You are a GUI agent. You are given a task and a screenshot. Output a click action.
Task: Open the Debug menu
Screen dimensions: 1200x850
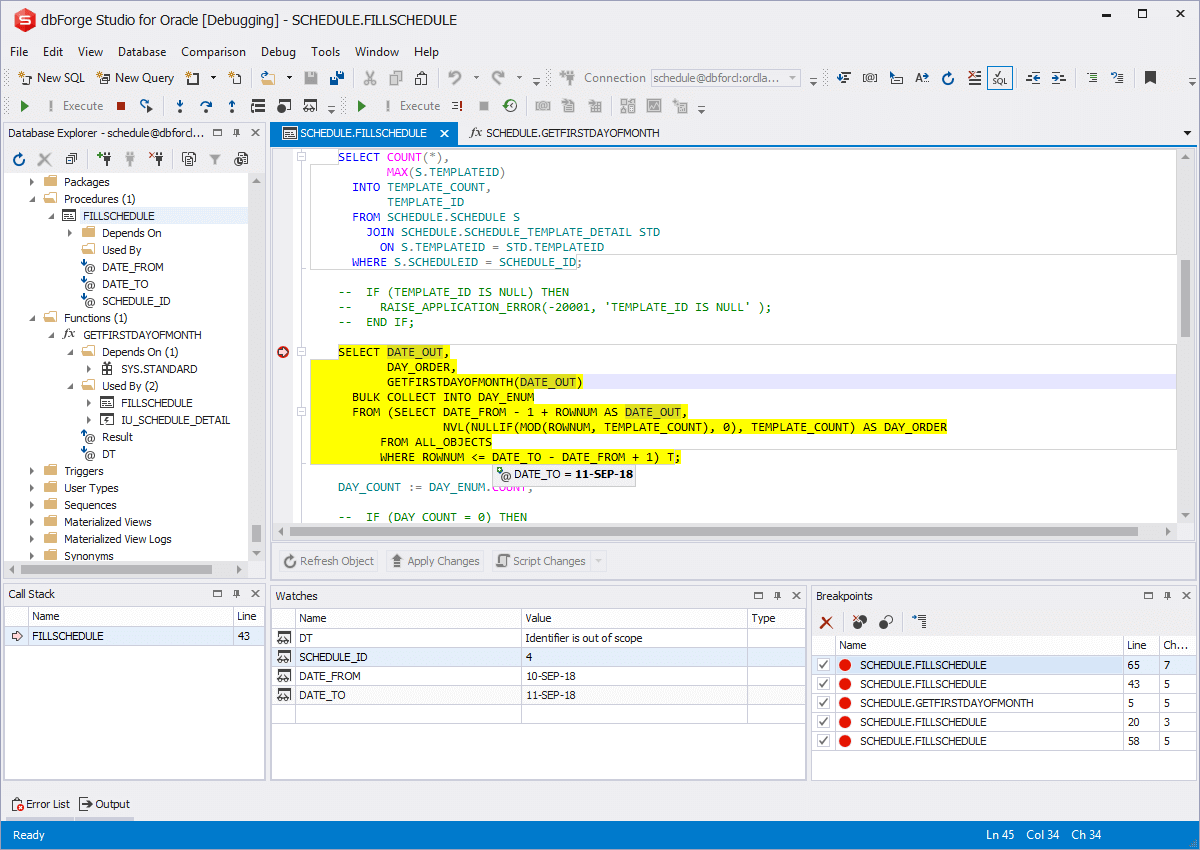click(278, 52)
